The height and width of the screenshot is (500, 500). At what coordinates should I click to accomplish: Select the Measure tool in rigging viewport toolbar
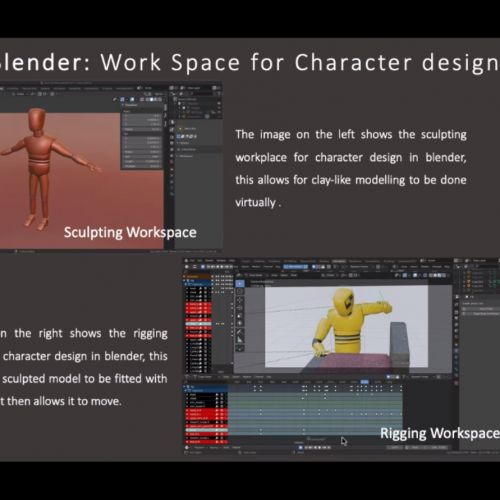[240, 340]
